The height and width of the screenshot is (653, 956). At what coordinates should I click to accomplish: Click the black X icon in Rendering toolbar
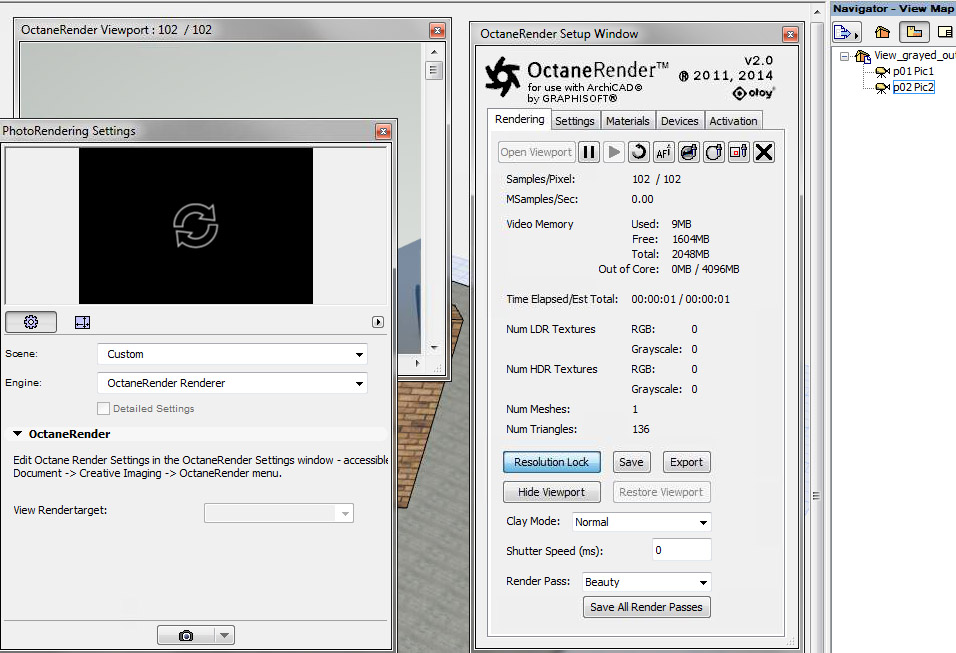click(x=763, y=152)
